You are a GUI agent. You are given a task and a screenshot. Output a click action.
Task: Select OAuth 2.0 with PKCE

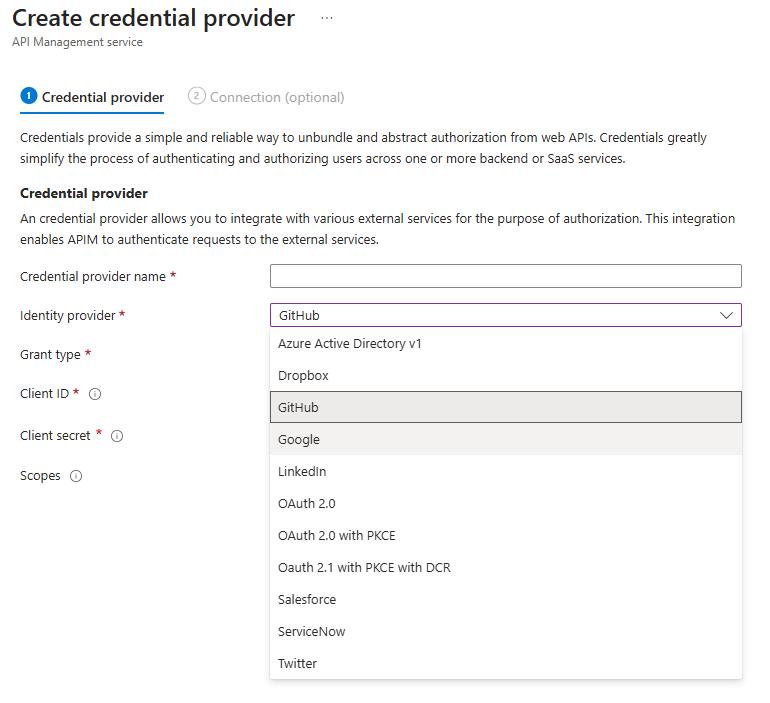pos(336,536)
